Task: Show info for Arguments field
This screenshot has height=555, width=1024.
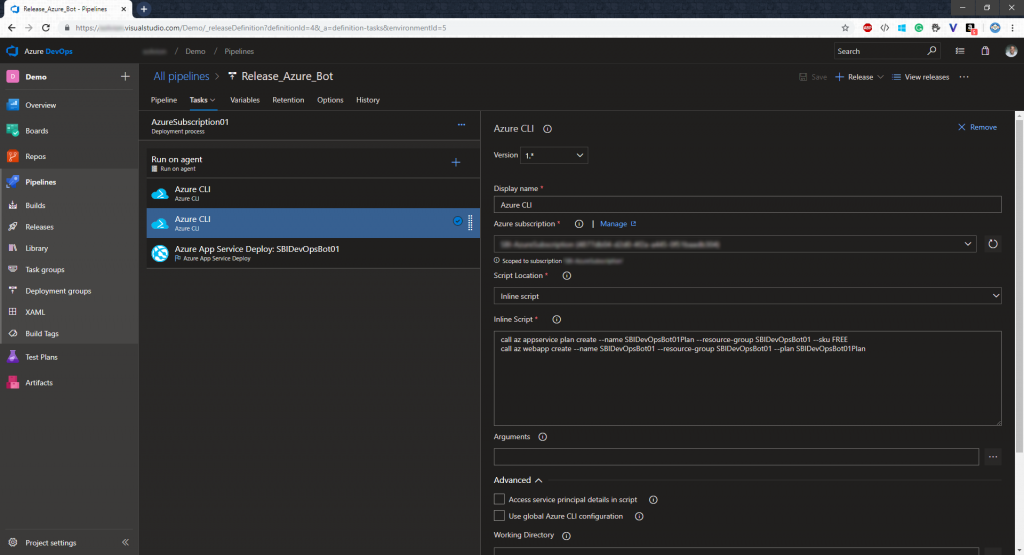Action: coord(542,437)
